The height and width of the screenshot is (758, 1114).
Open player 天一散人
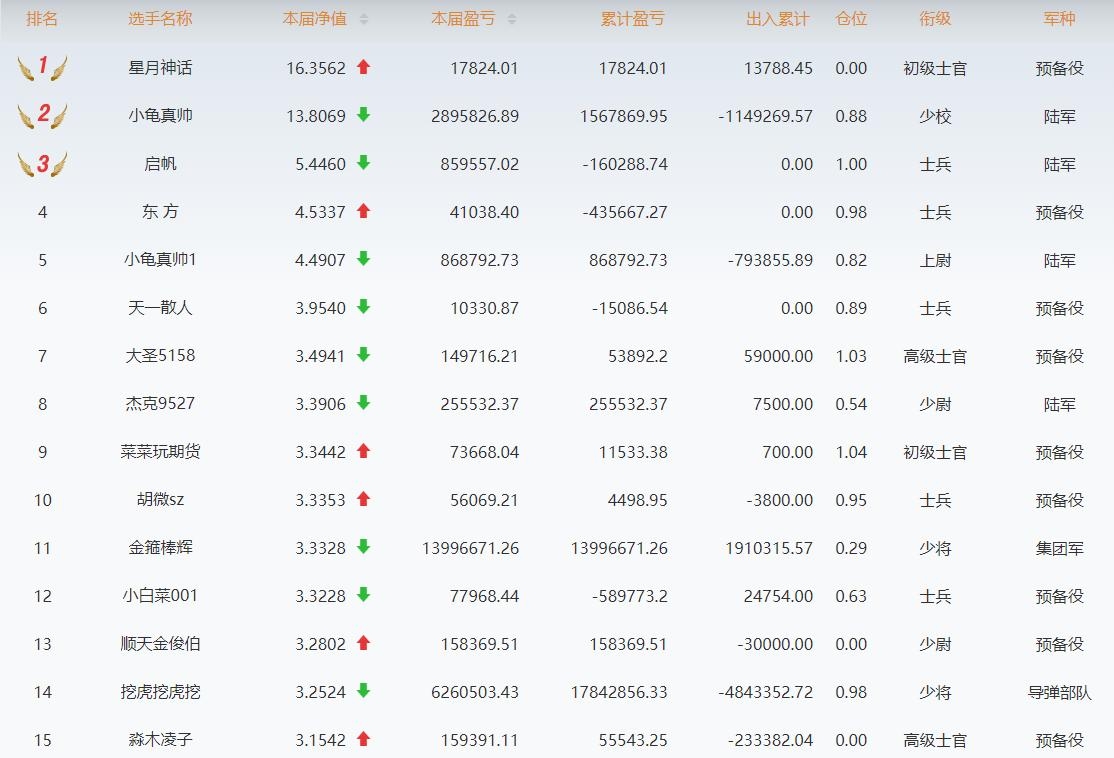click(x=160, y=307)
